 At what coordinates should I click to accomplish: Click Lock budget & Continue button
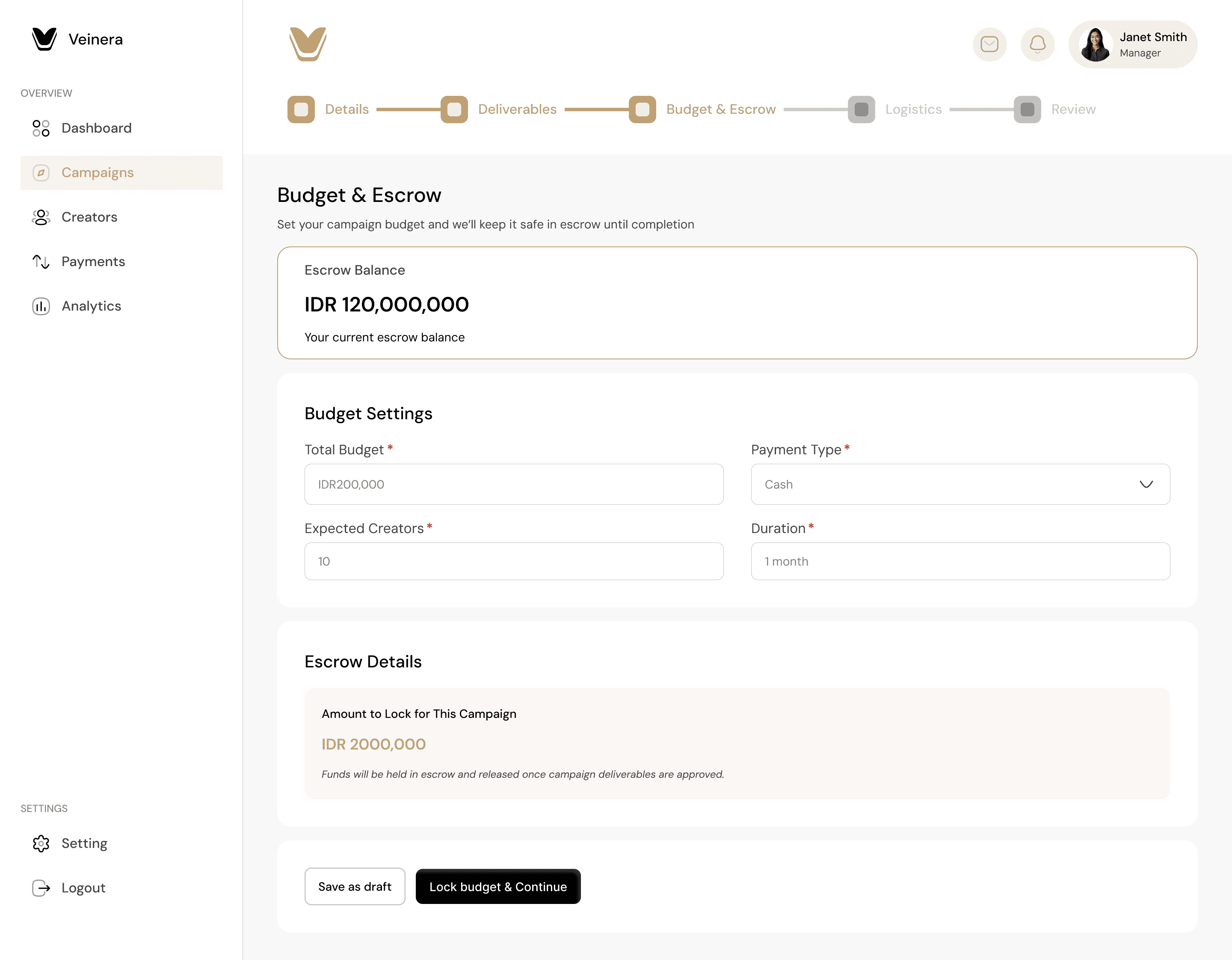(x=498, y=887)
